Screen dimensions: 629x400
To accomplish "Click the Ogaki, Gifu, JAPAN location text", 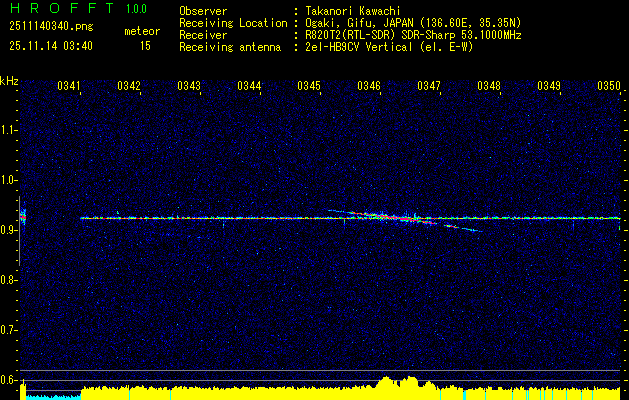I will [x=413, y=23].
